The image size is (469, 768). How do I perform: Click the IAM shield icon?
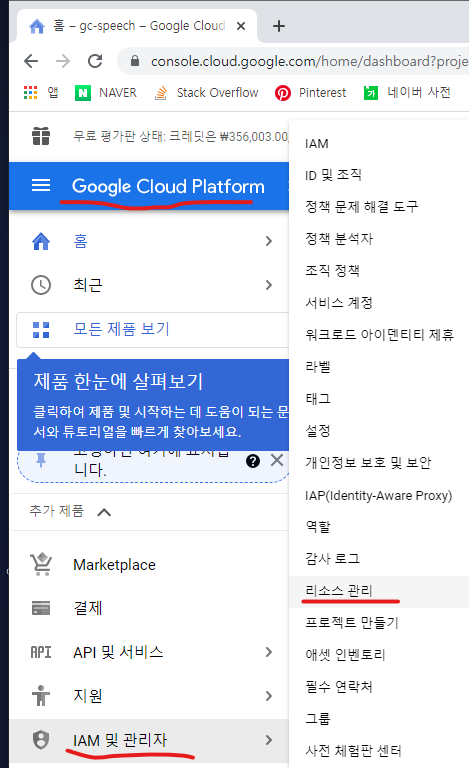point(41,740)
